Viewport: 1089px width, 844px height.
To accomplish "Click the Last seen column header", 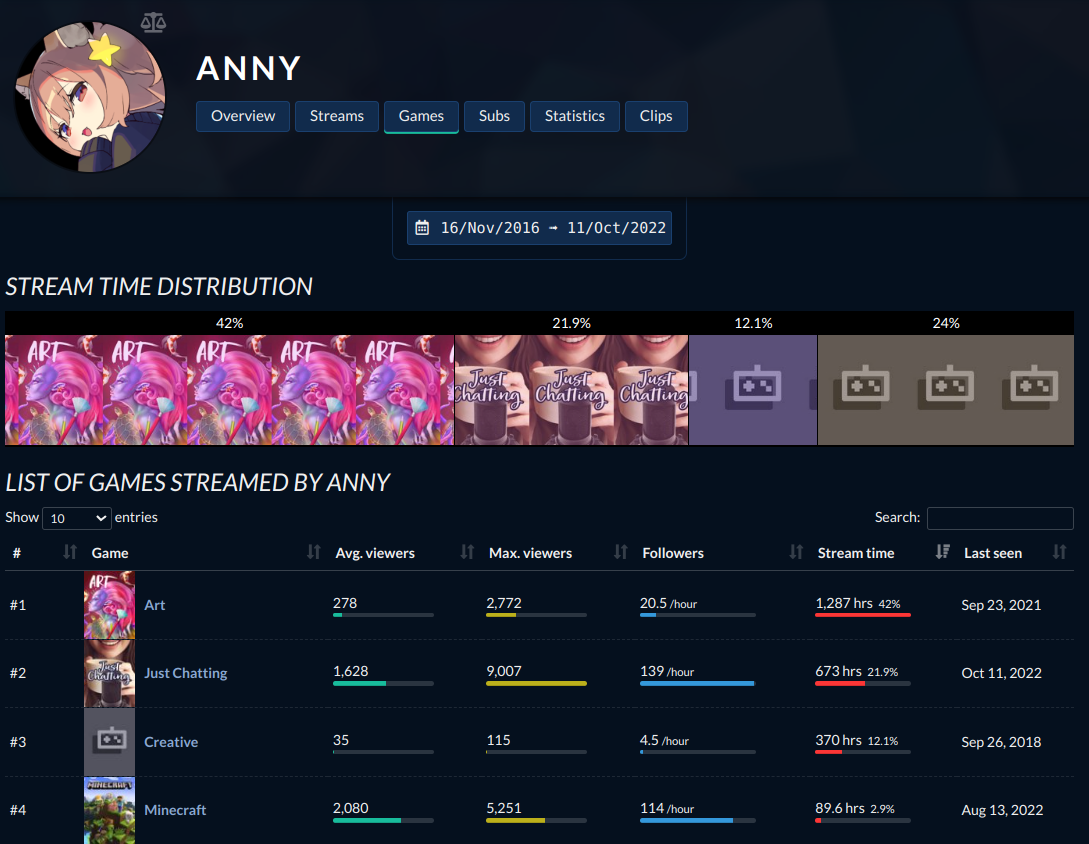I will [x=992, y=553].
